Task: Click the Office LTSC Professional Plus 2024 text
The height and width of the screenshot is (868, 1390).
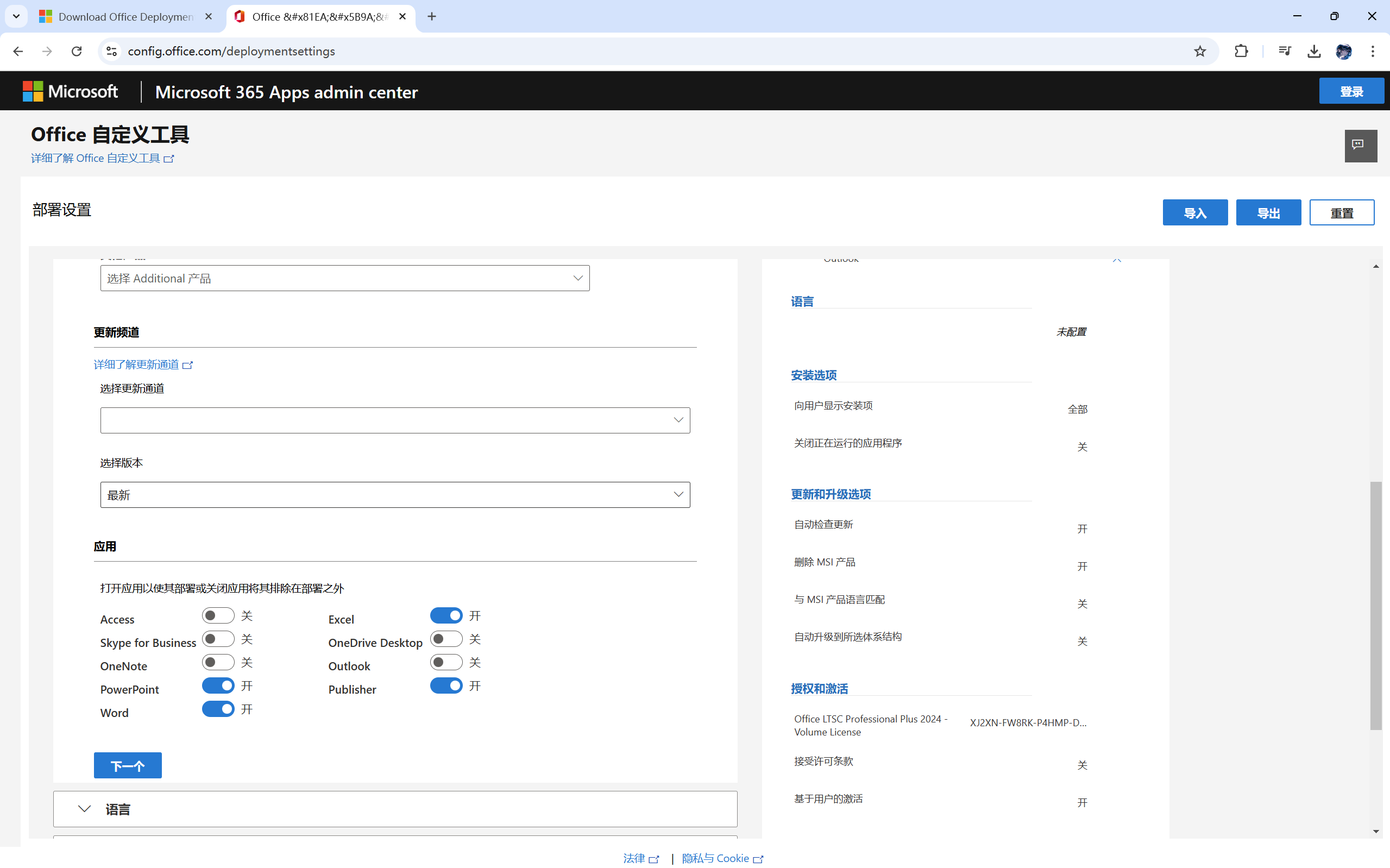Action: click(x=870, y=725)
